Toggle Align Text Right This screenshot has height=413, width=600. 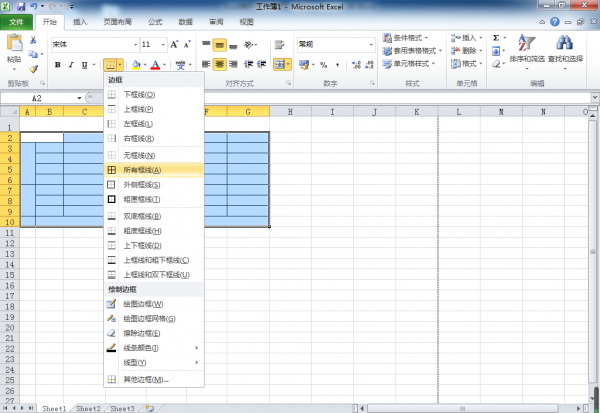233,64
